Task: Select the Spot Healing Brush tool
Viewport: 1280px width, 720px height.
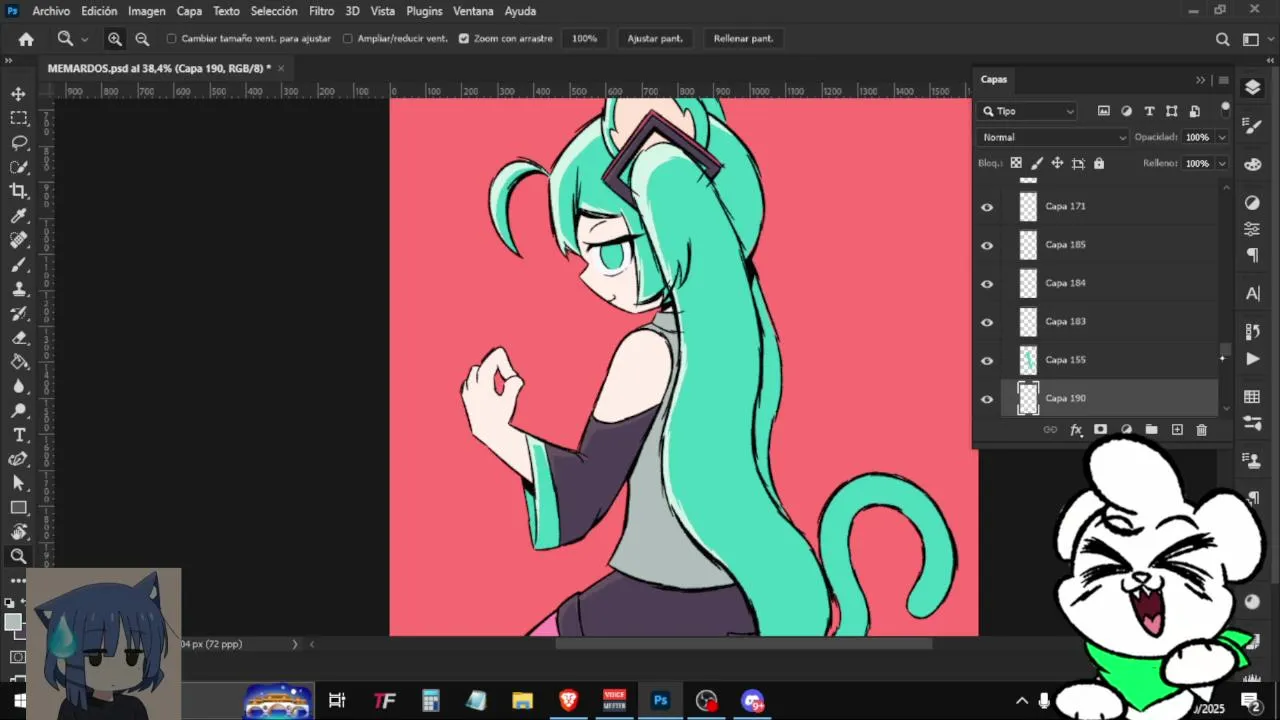Action: coord(18,240)
